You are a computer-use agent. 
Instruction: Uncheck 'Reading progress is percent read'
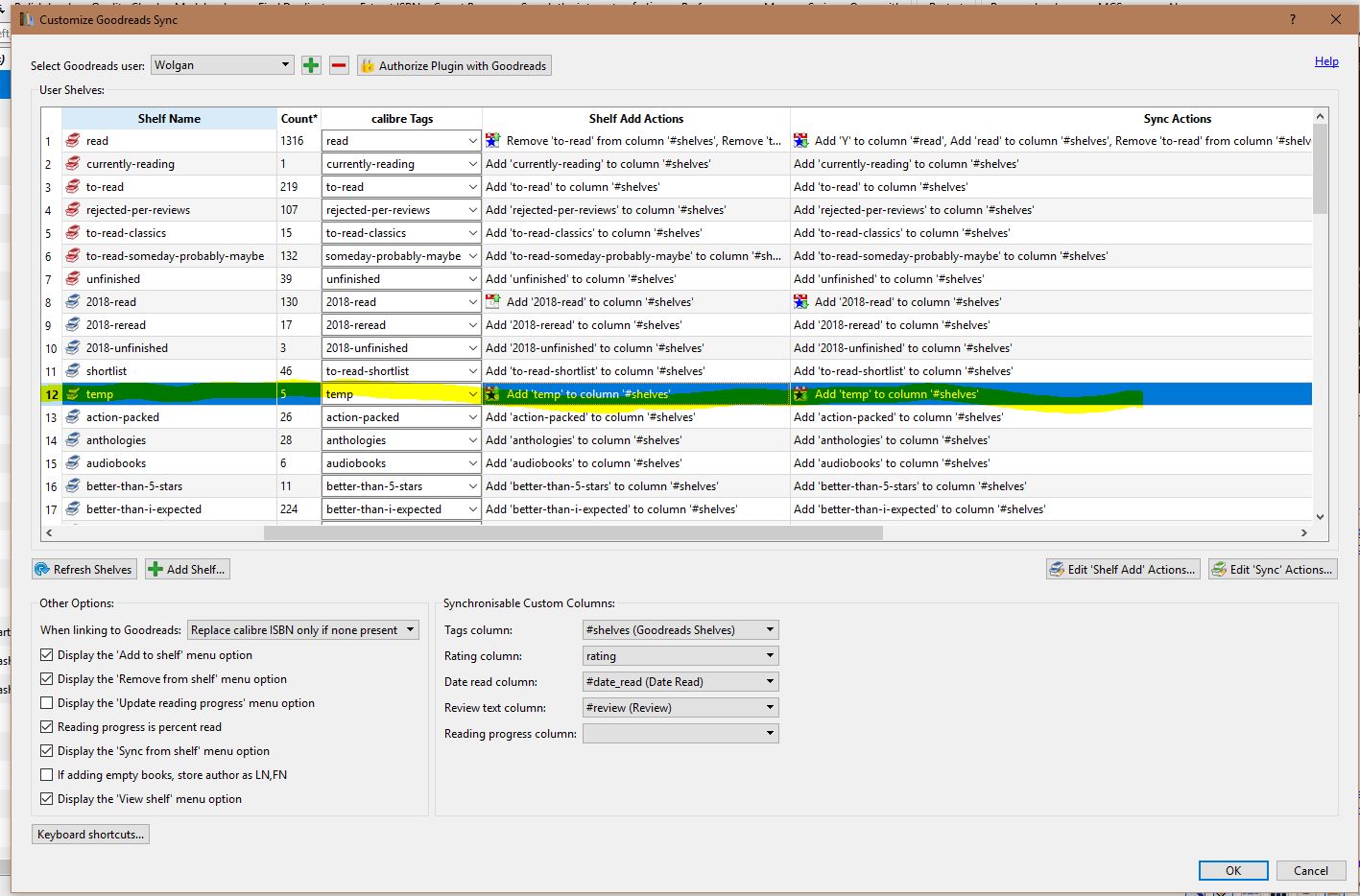pos(47,727)
